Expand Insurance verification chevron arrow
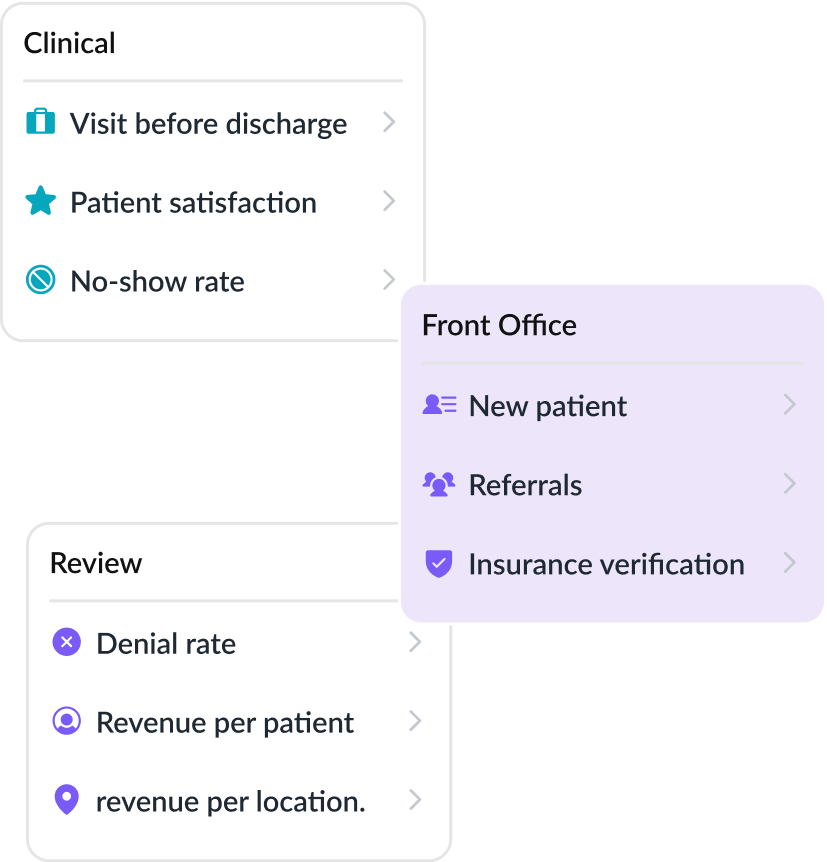Image resolution: width=827 pixels, height=862 pixels. click(x=790, y=563)
